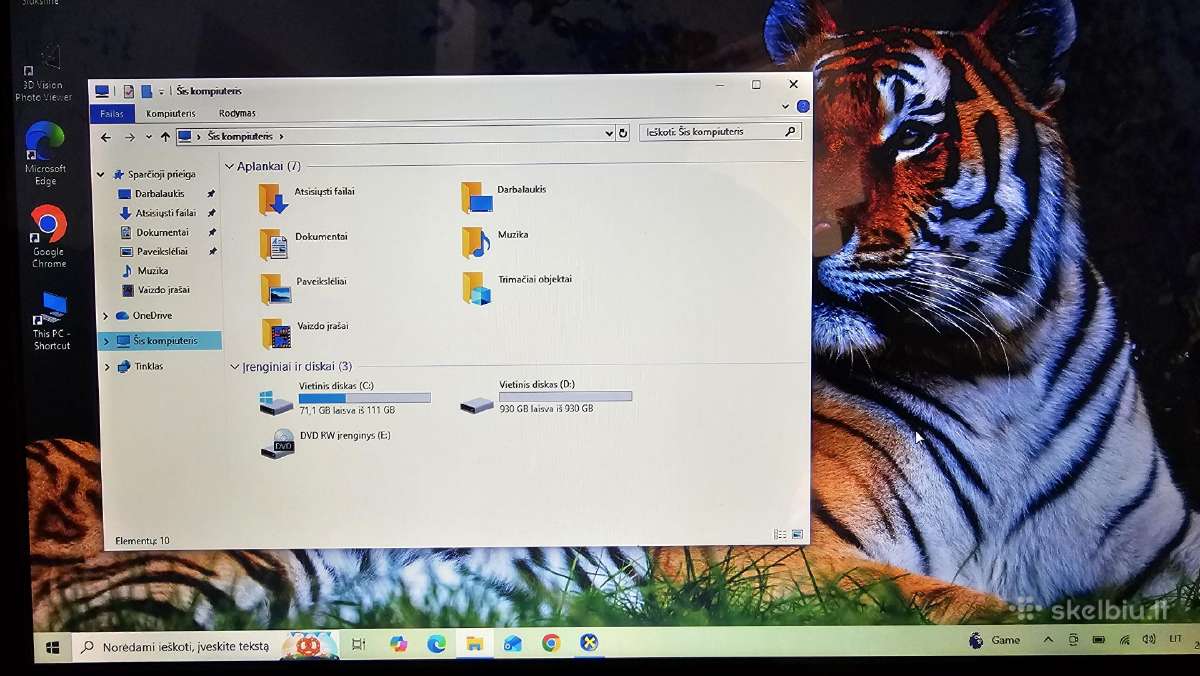Screen dimensions: 1200x676
Task: Select the Vietinis diskas (D:) drive icon
Action: 477,404
